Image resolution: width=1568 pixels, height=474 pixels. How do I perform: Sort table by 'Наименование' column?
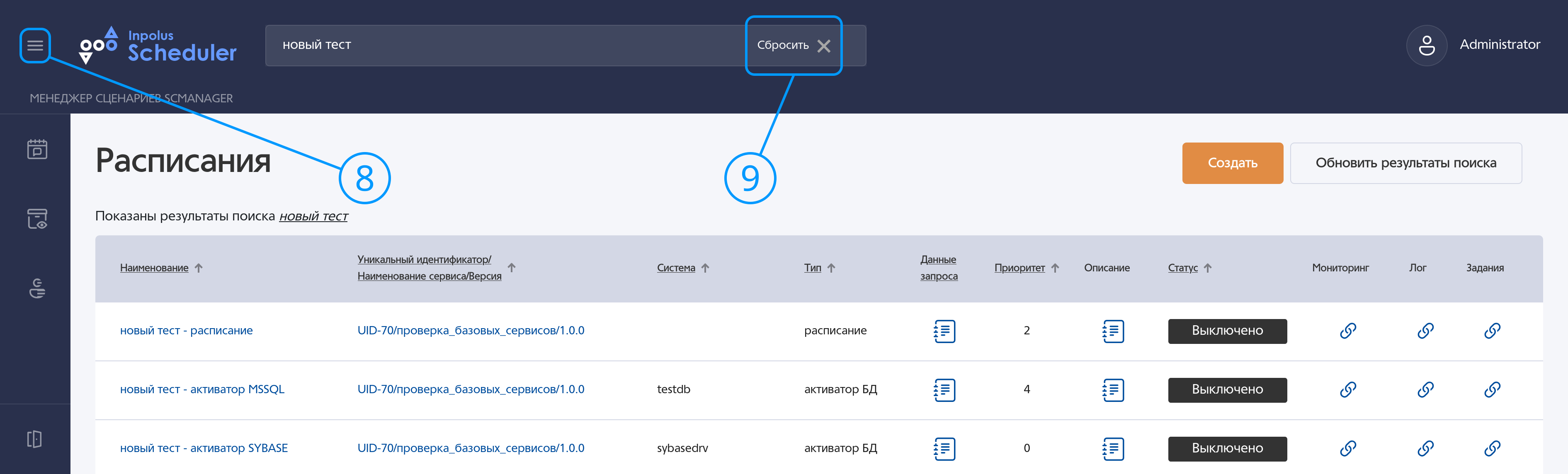(x=154, y=268)
